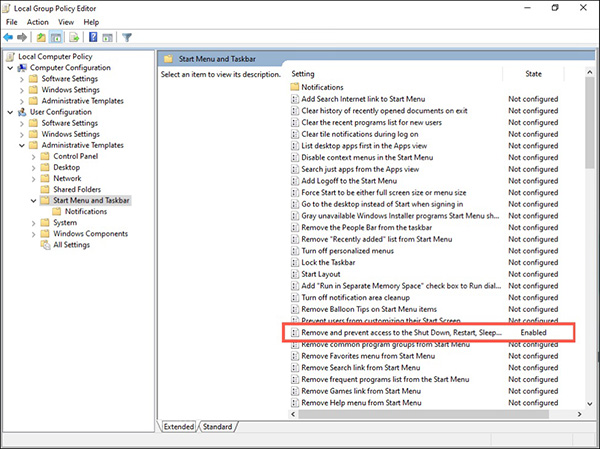
Task: Click the Back arrow in toolbar
Action: [x=9, y=37]
